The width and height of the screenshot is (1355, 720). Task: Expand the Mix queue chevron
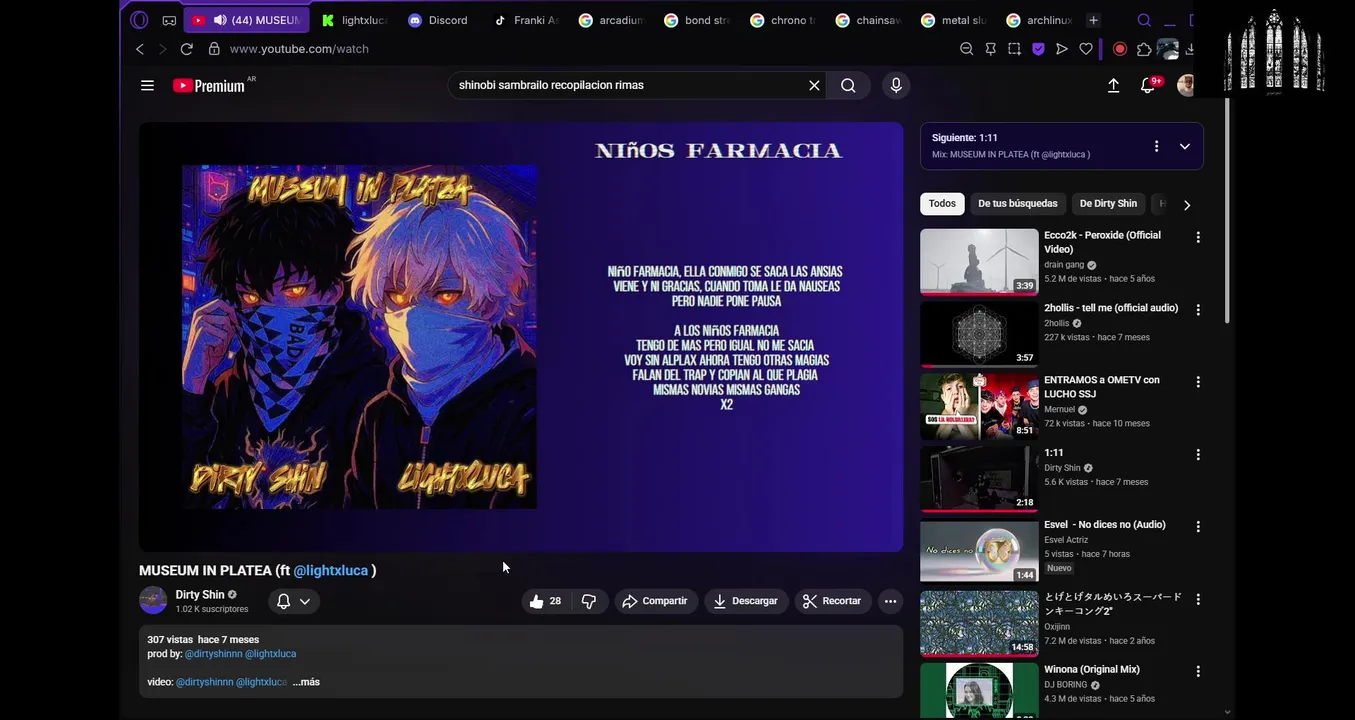(1184, 146)
